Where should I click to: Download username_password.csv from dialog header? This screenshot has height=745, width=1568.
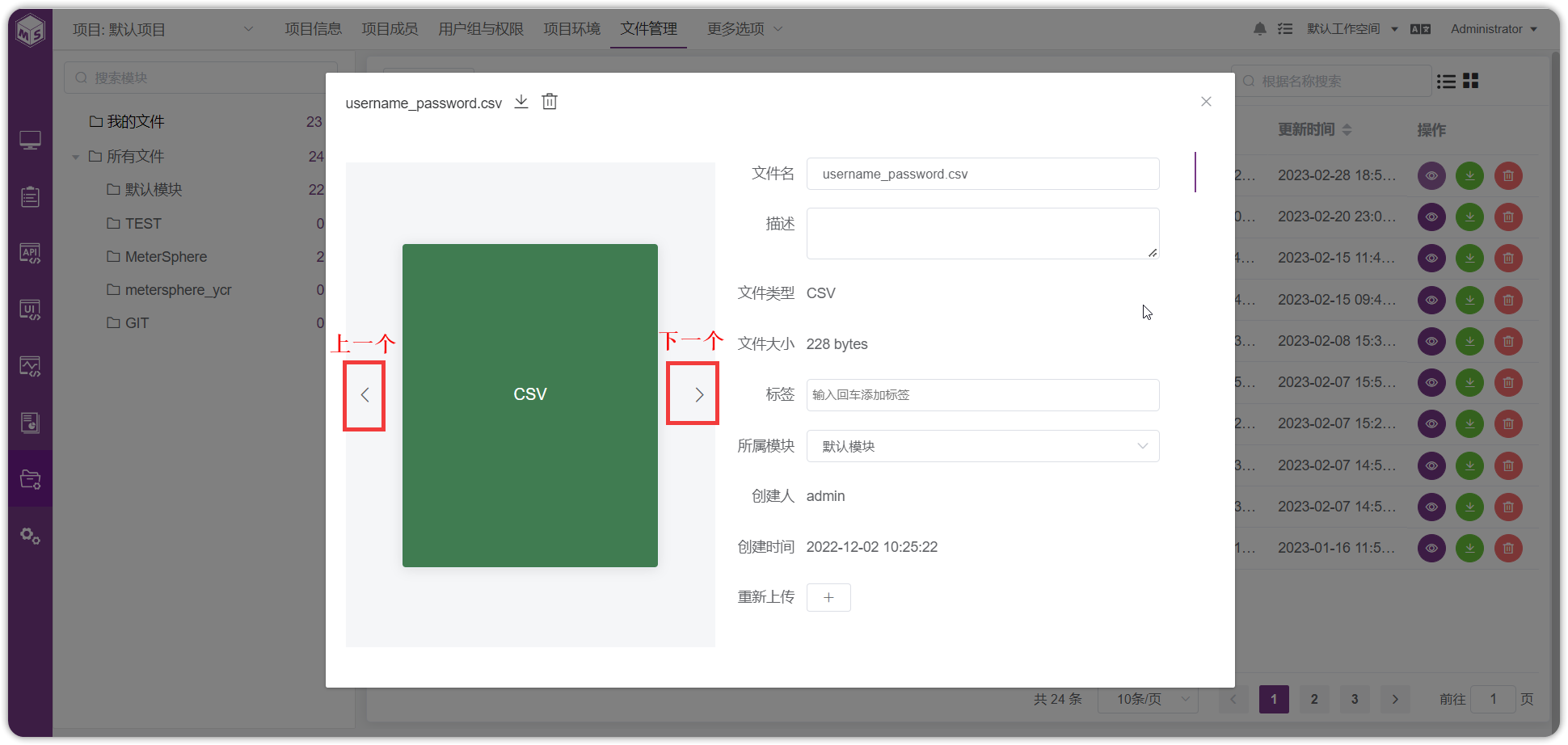tap(521, 102)
